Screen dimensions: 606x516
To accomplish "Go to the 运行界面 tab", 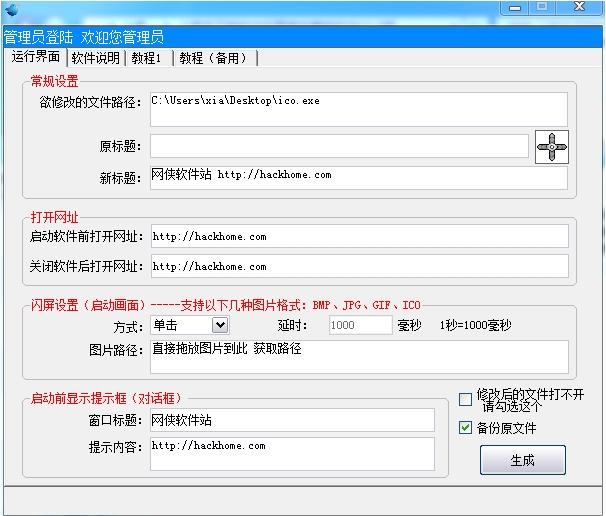I will tap(36, 57).
